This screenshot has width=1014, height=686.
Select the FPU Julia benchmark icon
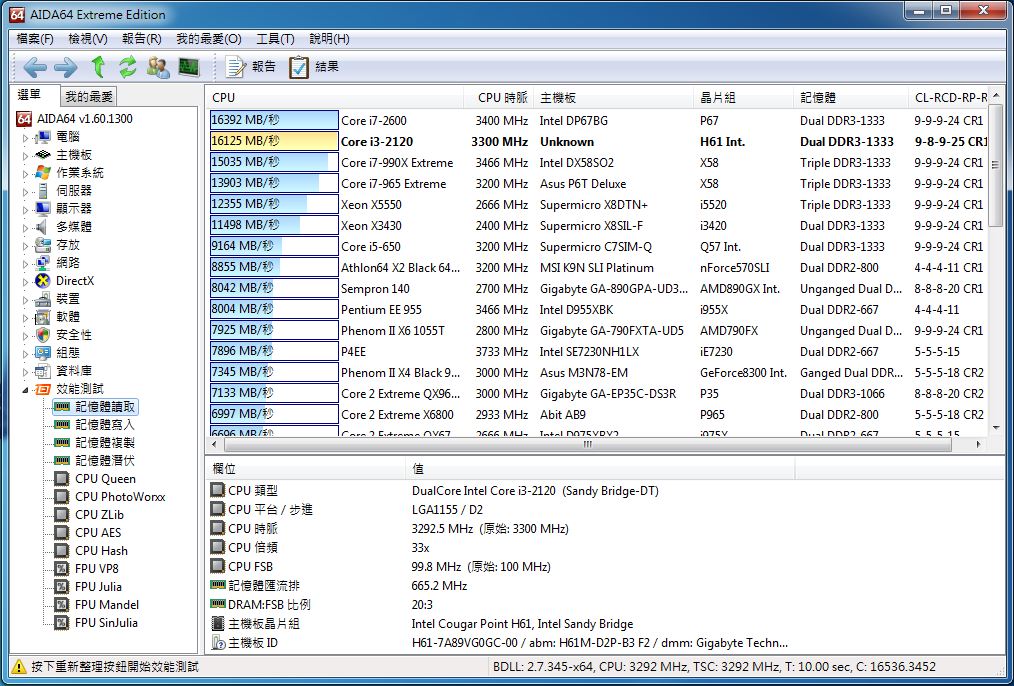click(x=61, y=587)
